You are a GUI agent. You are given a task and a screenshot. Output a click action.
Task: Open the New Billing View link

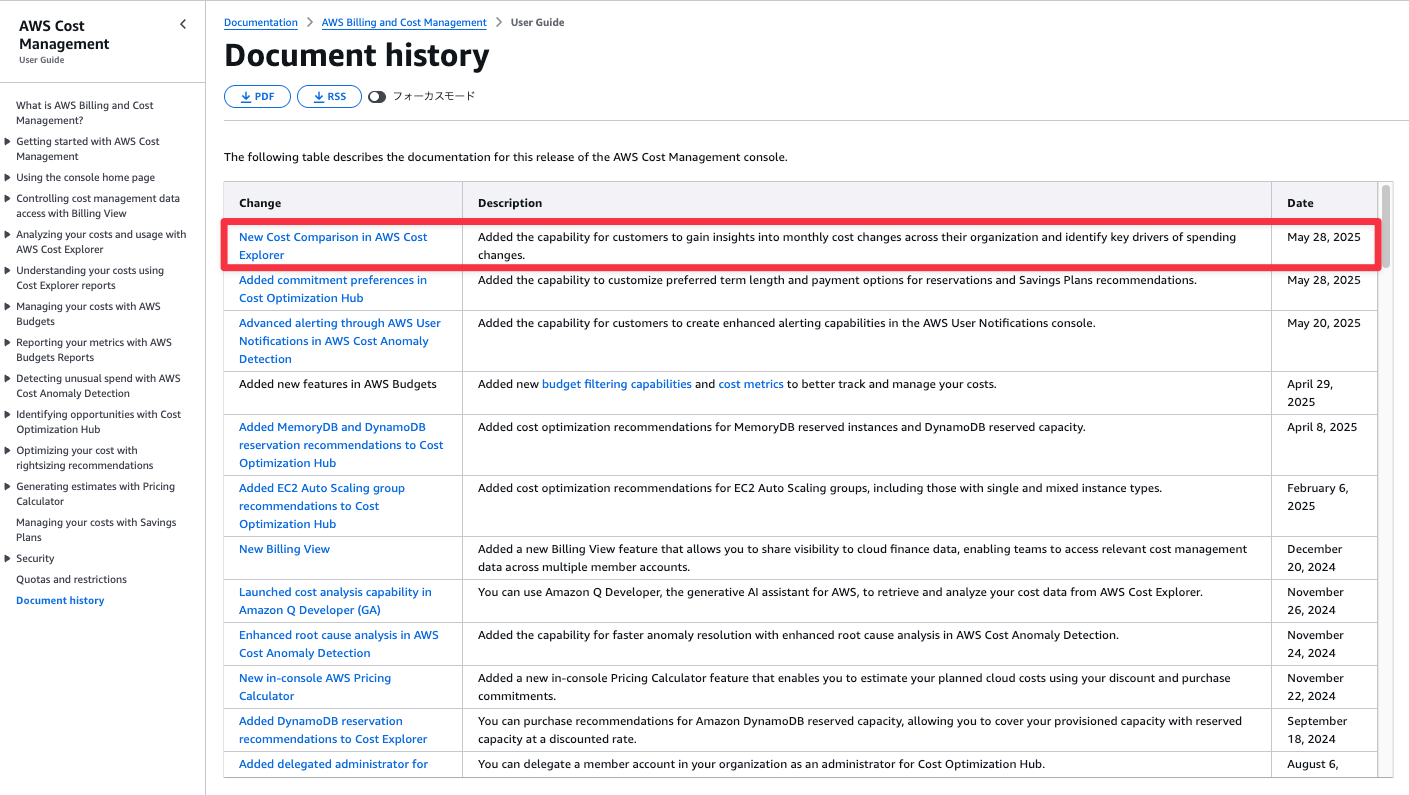click(x=284, y=549)
